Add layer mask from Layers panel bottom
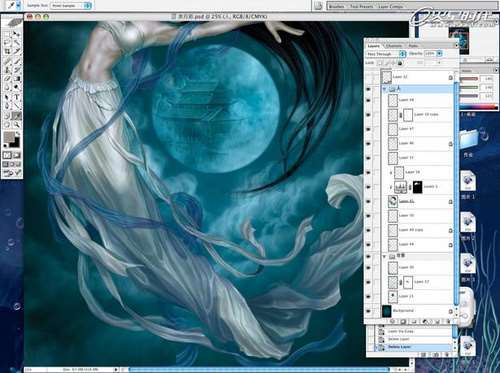500x373 pixels. (403, 322)
